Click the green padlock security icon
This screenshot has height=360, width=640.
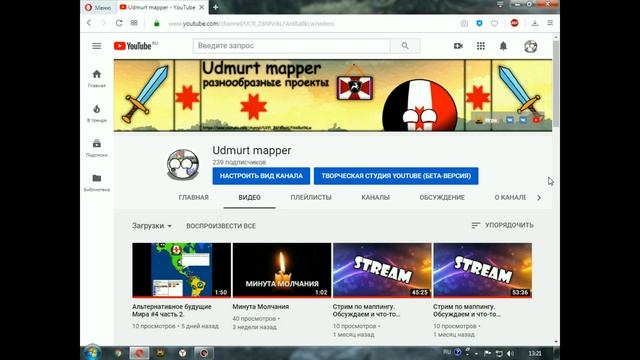coord(157,24)
